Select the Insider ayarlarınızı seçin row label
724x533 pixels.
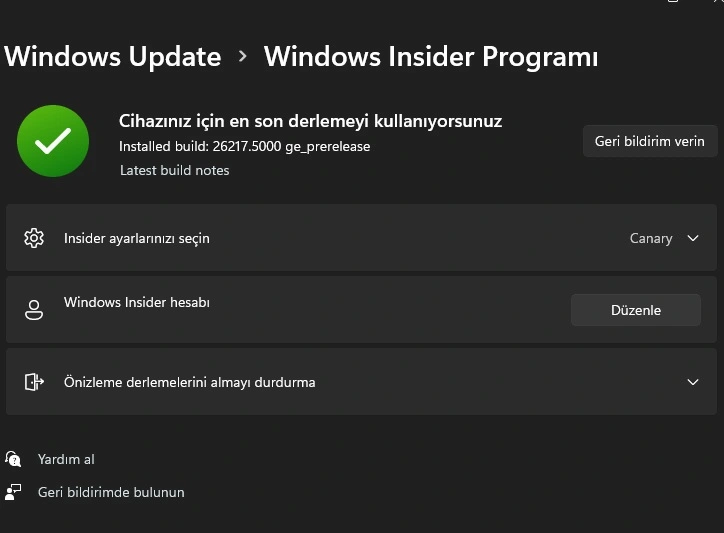(137, 238)
